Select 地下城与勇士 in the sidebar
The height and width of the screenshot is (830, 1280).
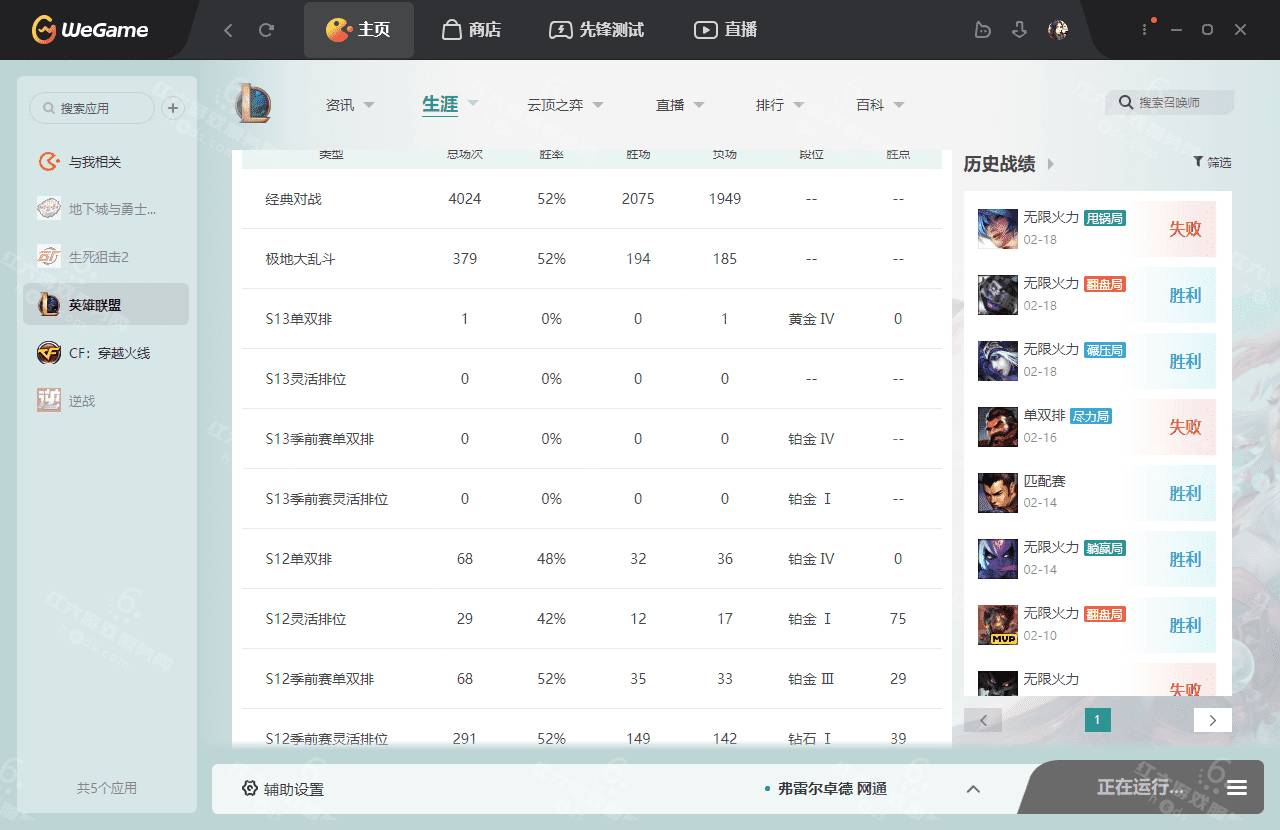[106, 209]
